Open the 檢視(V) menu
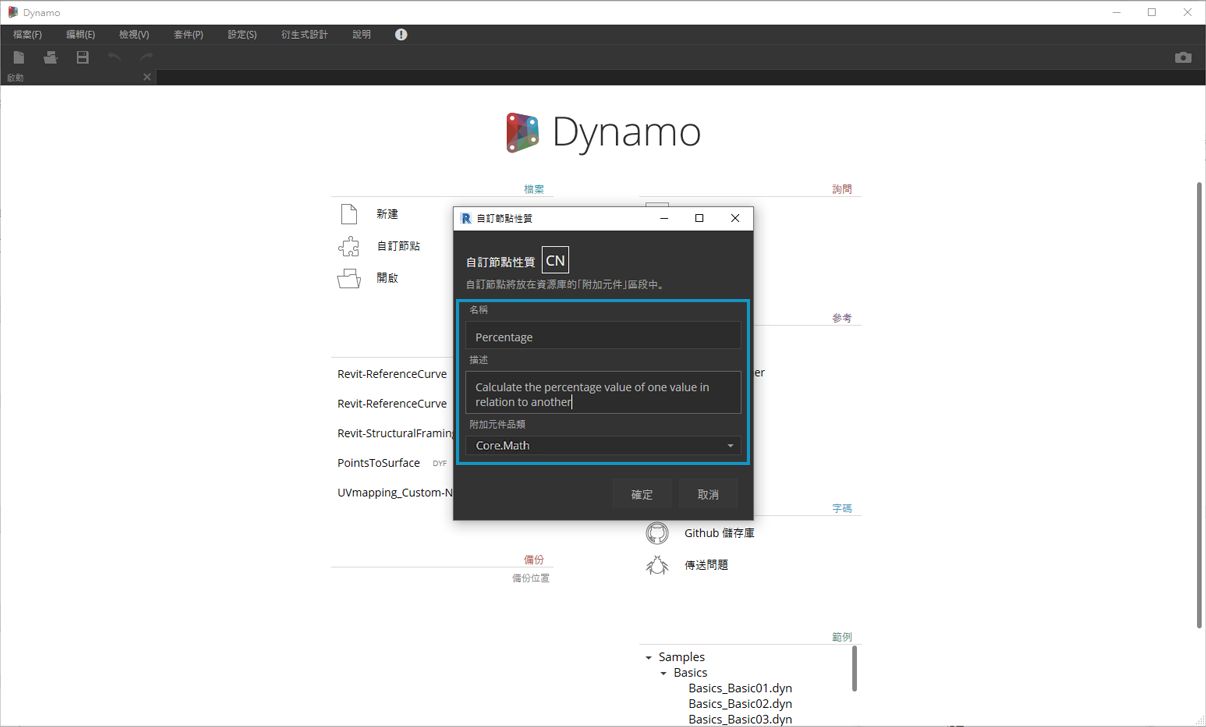1206x727 pixels. tap(134, 34)
